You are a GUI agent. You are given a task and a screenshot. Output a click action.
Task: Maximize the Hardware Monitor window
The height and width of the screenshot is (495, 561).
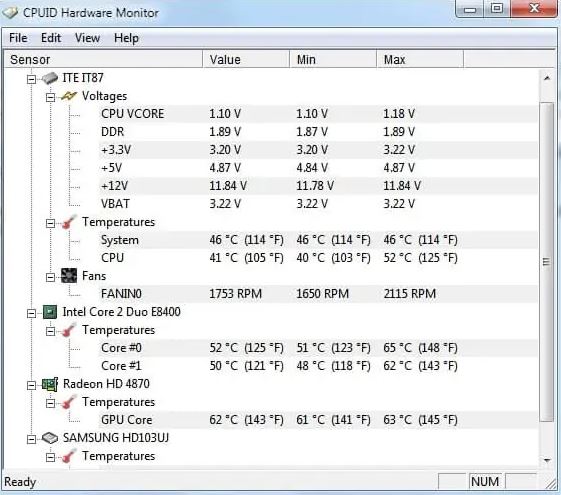(x=497, y=9)
